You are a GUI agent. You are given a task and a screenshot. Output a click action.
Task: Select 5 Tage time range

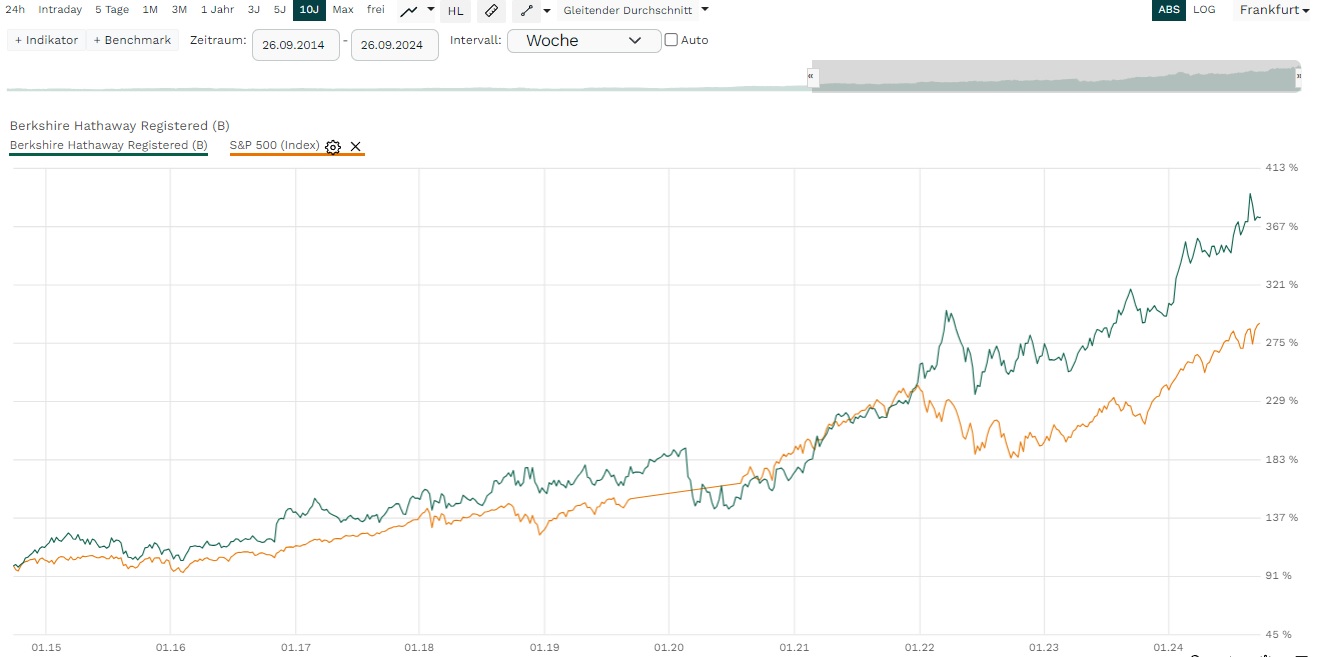pos(112,10)
